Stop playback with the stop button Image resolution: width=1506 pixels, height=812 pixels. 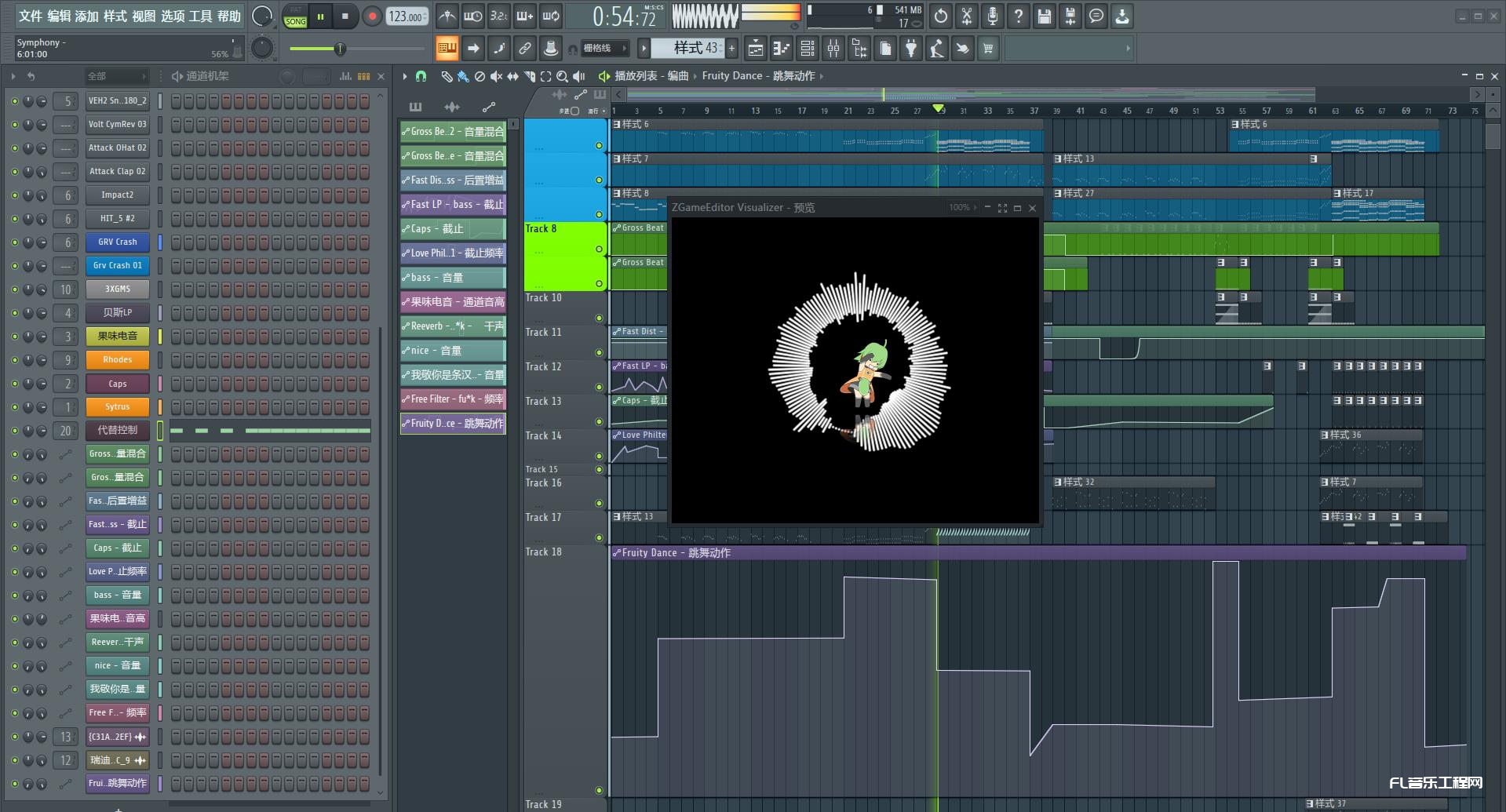(345, 16)
